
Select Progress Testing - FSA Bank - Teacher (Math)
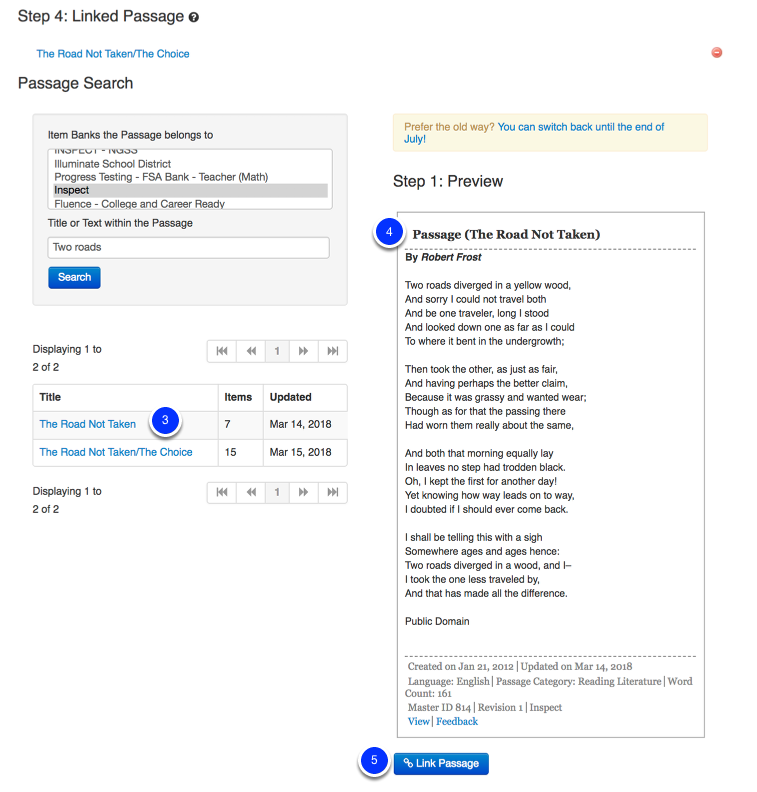(x=190, y=177)
